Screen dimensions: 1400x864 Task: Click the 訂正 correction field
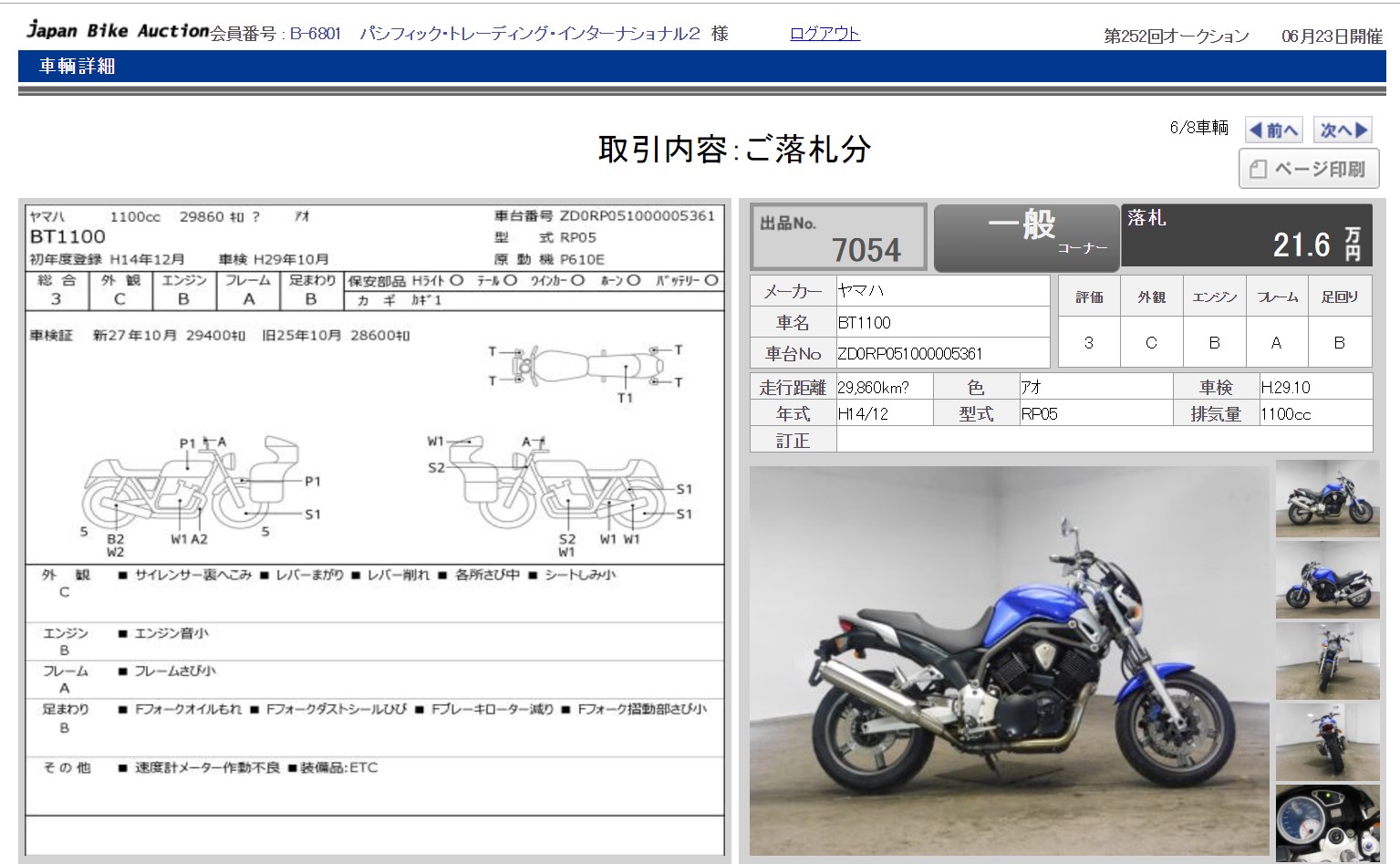coord(1104,440)
